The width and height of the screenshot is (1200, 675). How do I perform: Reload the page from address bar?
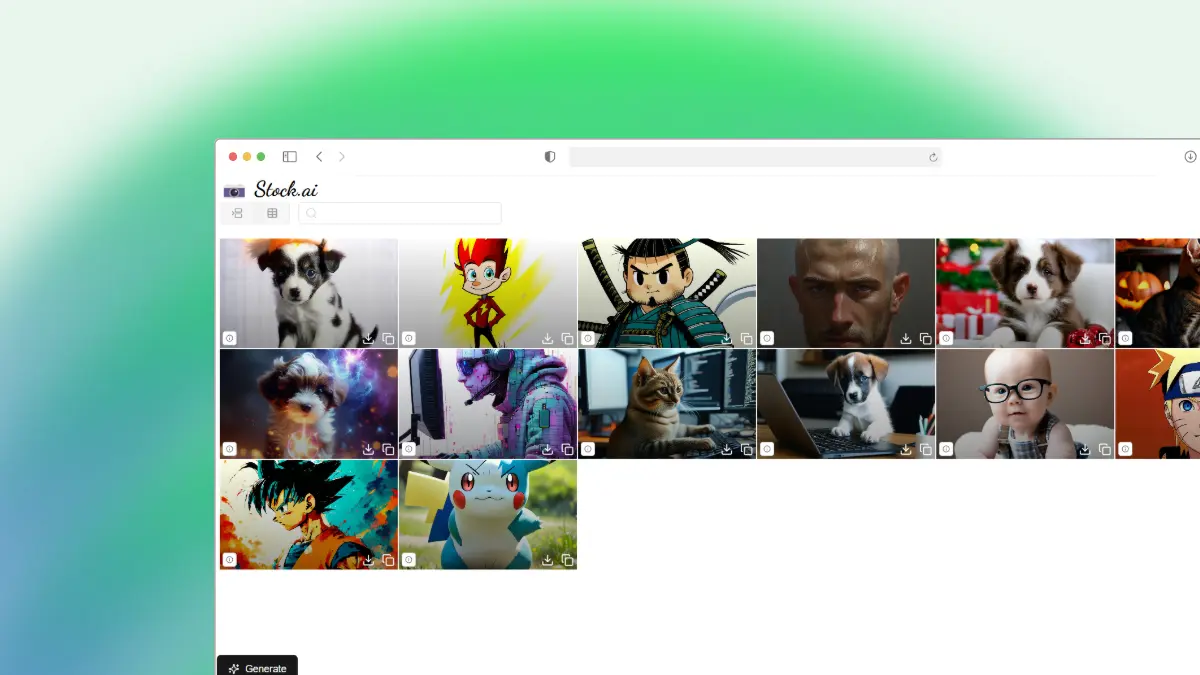click(933, 157)
